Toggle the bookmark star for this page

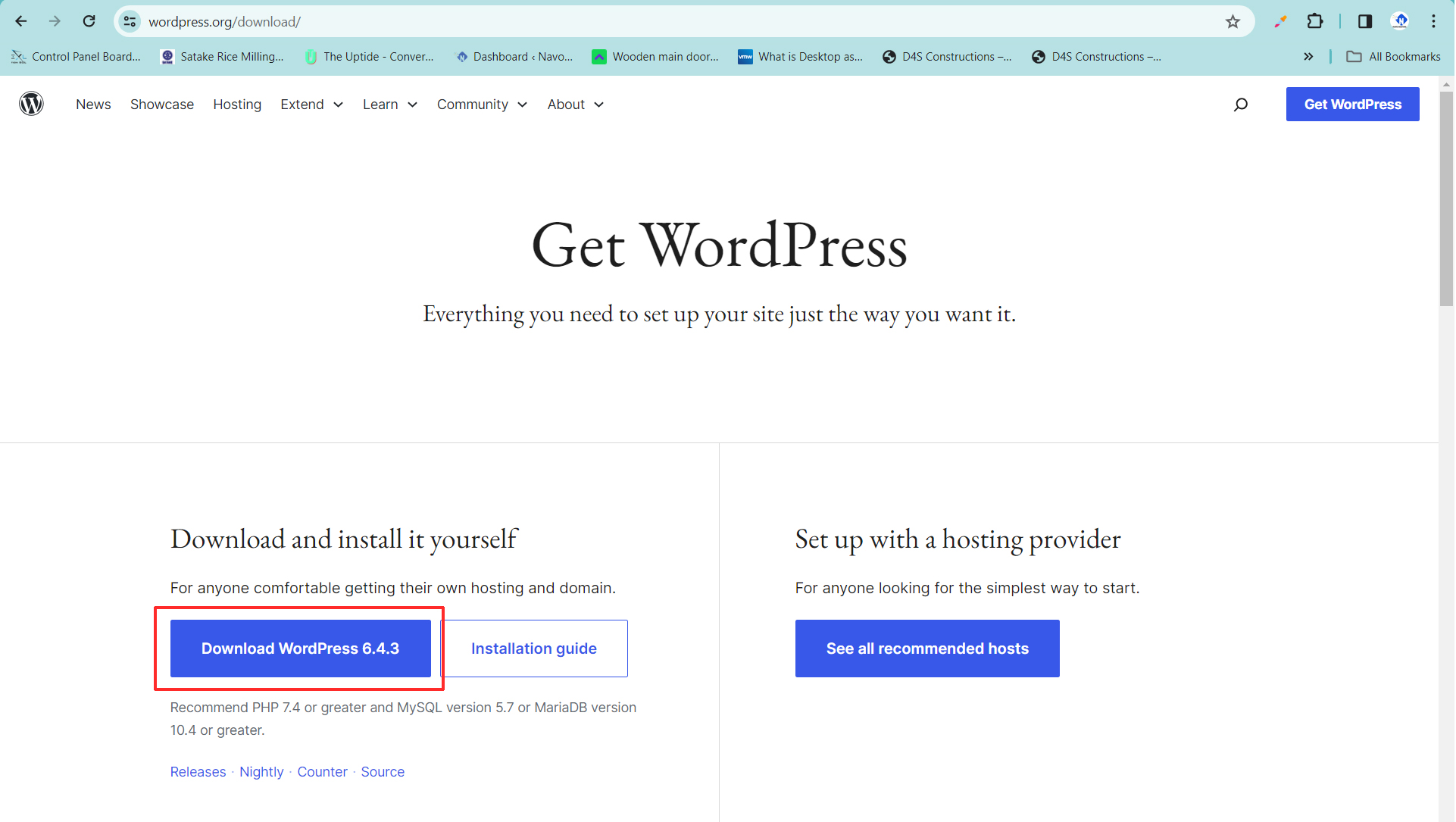point(1234,21)
